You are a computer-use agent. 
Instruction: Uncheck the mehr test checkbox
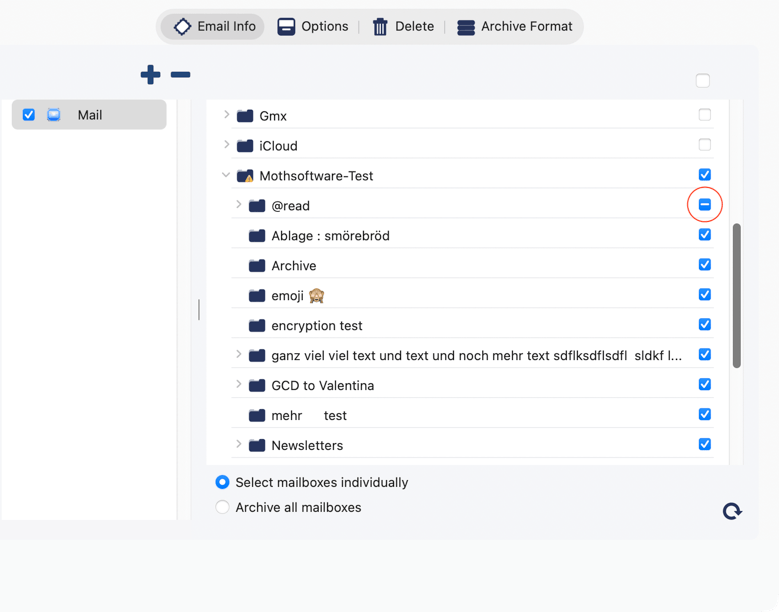pyautogui.click(x=704, y=414)
